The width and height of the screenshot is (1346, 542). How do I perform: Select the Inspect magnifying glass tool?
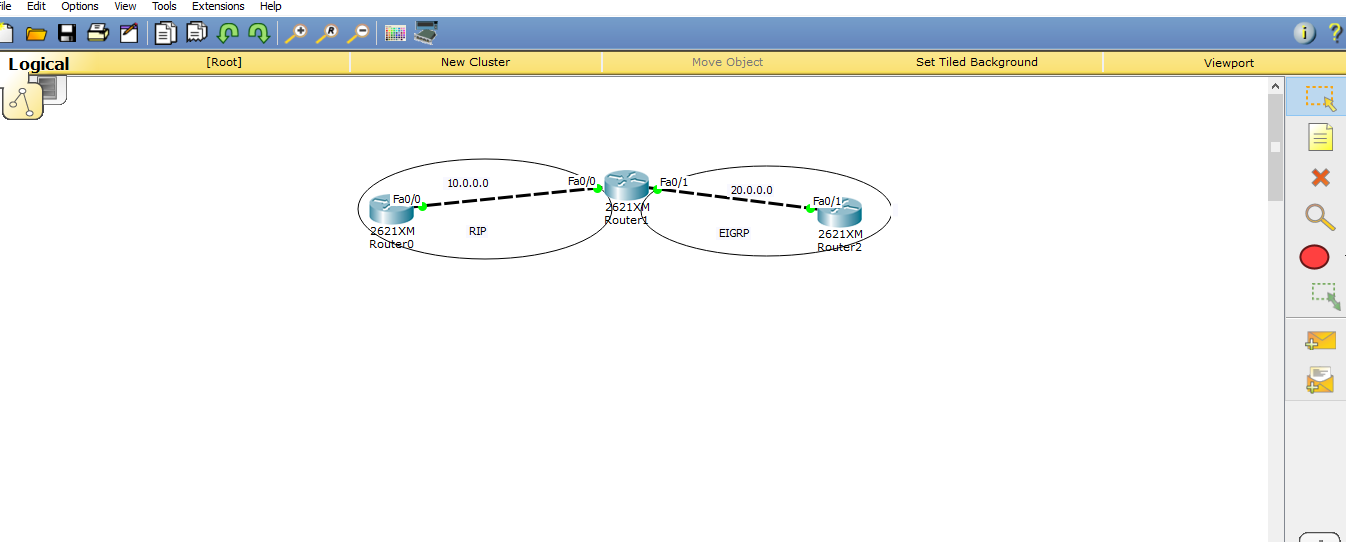coord(1320,217)
